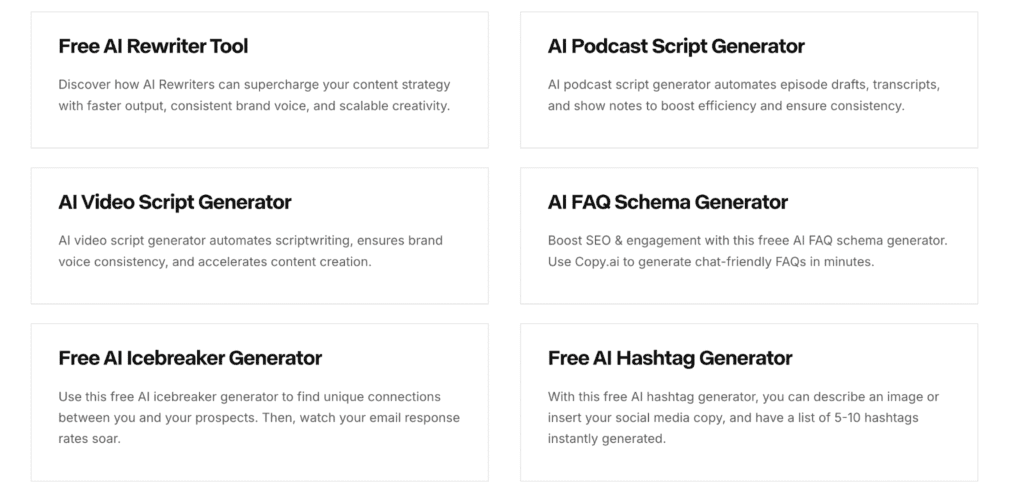The image size is (1024, 494).
Task: Click the AI Rewriters description text
Action: 255,95
